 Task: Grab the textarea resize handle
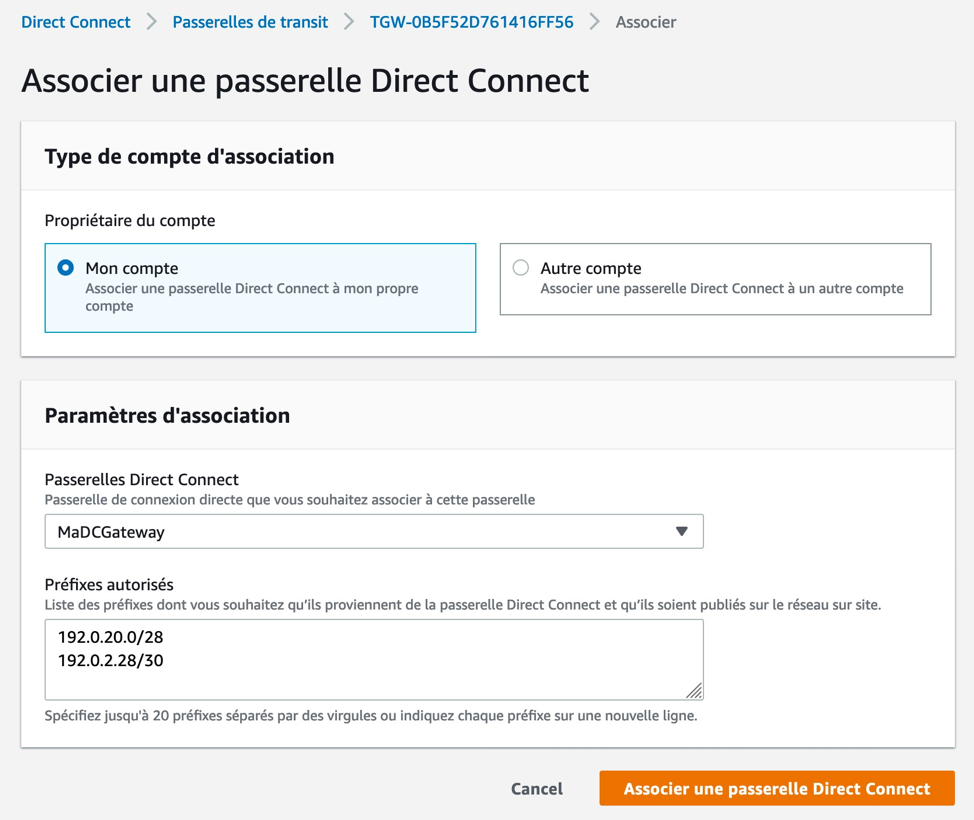tap(694, 690)
